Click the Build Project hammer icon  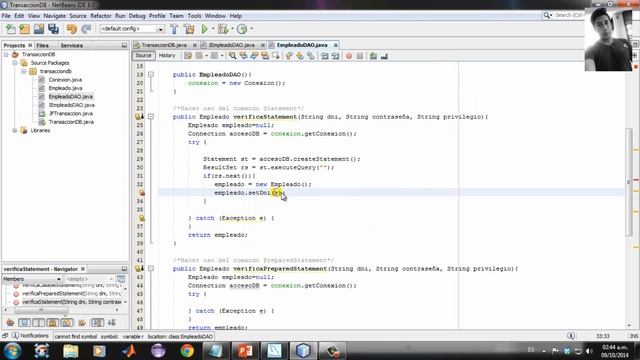(174, 29)
